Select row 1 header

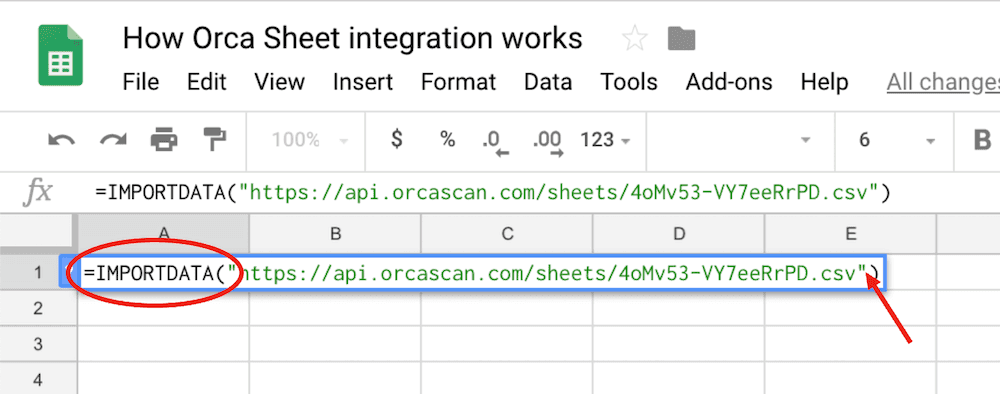pyautogui.click(x=38, y=272)
